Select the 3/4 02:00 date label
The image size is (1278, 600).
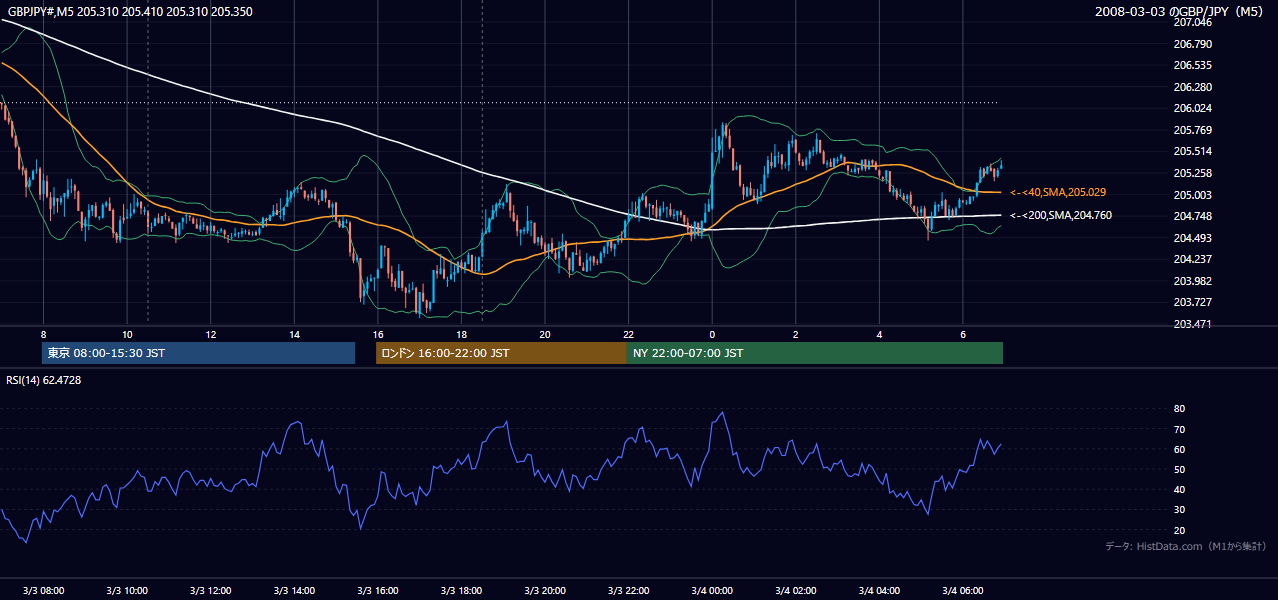click(x=795, y=590)
